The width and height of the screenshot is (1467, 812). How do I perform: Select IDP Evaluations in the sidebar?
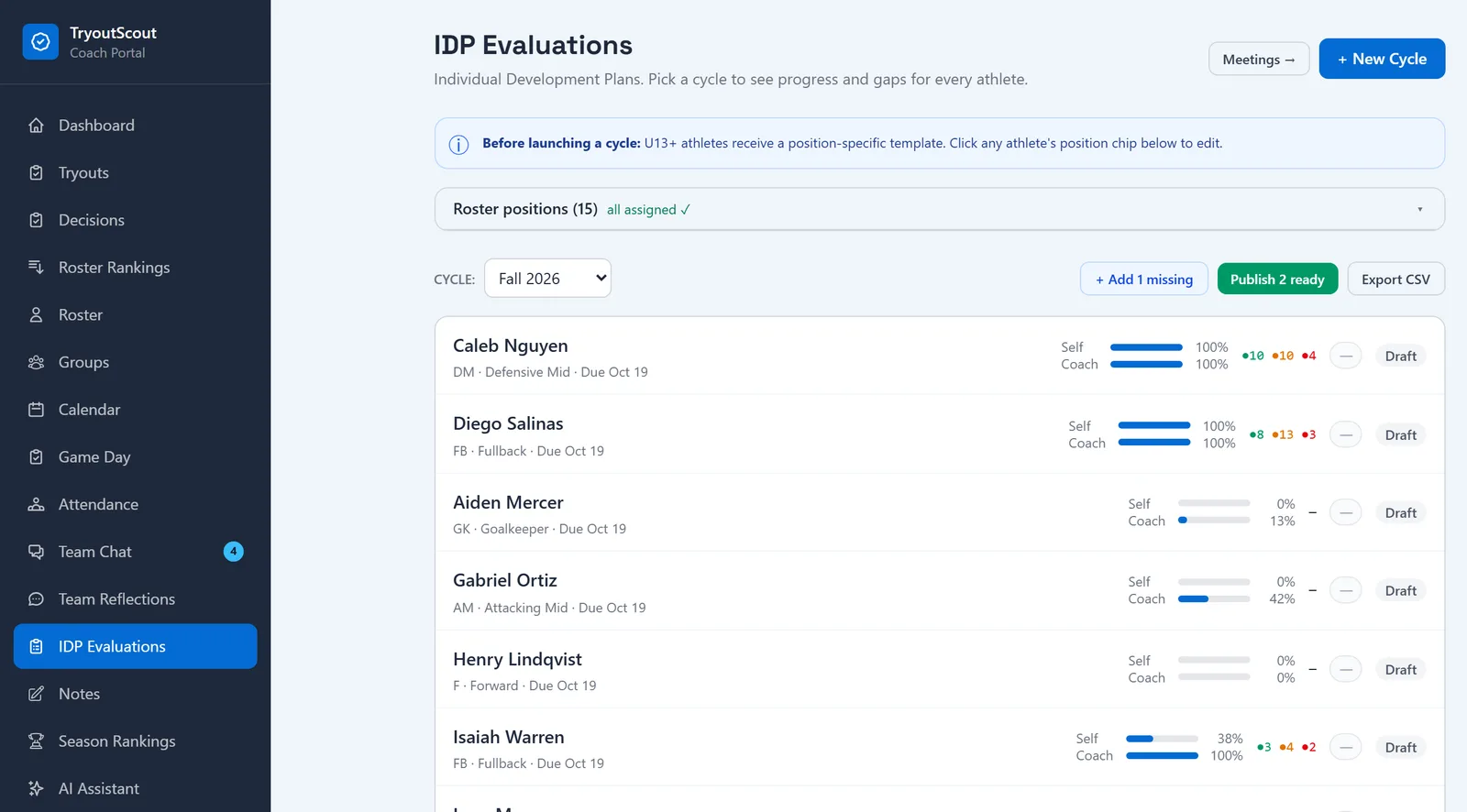click(x=136, y=646)
